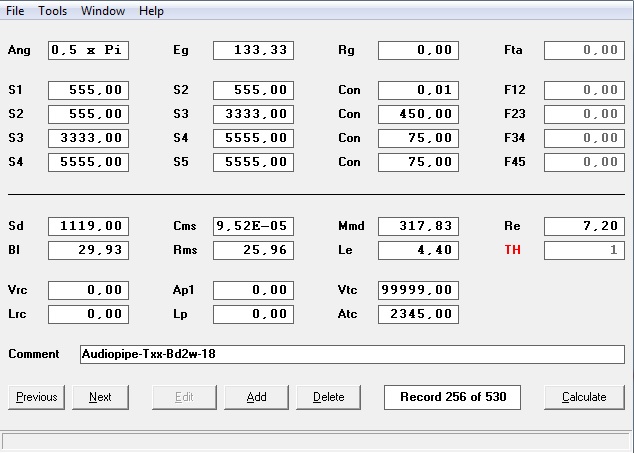634x453 pixels.
Task: Click the Comment field with Audiopipe-Txx-Bd2w-18
Action: click(352, 354)
